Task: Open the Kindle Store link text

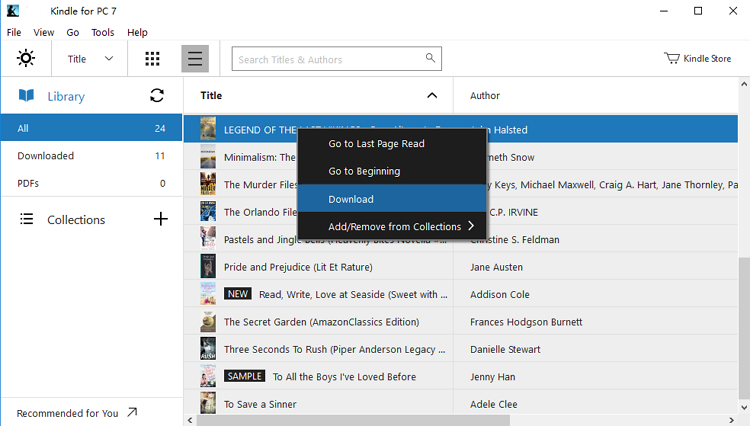Action: [707, 58]
